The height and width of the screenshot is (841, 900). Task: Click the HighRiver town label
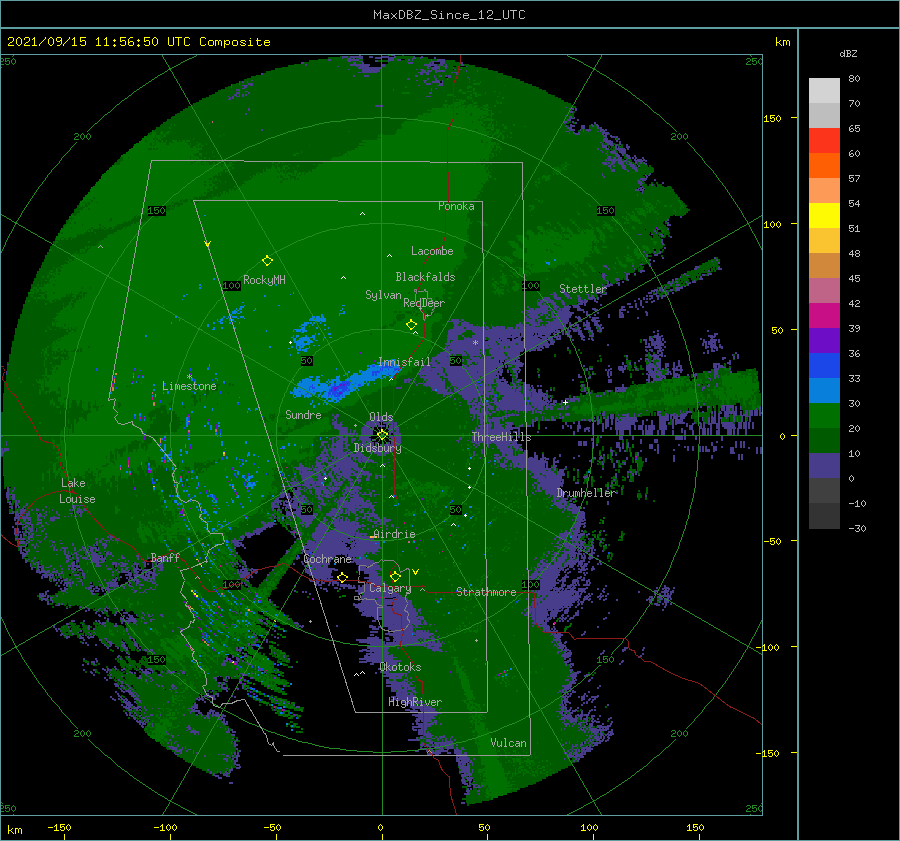(x=415, y=702)
